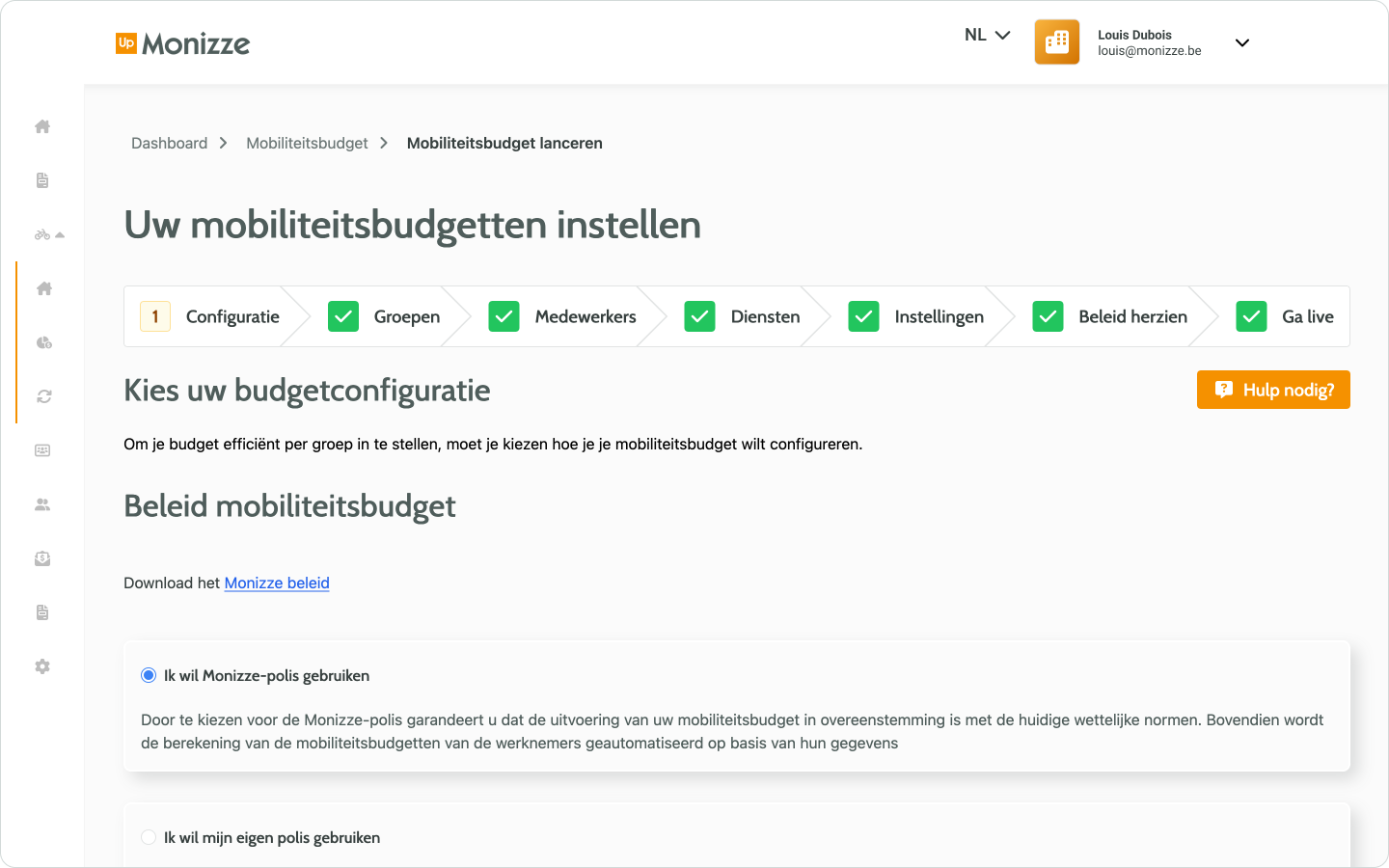1389x868 pixels.
Task: Navigate to Mobiliteitsbudget in the breadcrumb
Action: click(x=307, y=143)
